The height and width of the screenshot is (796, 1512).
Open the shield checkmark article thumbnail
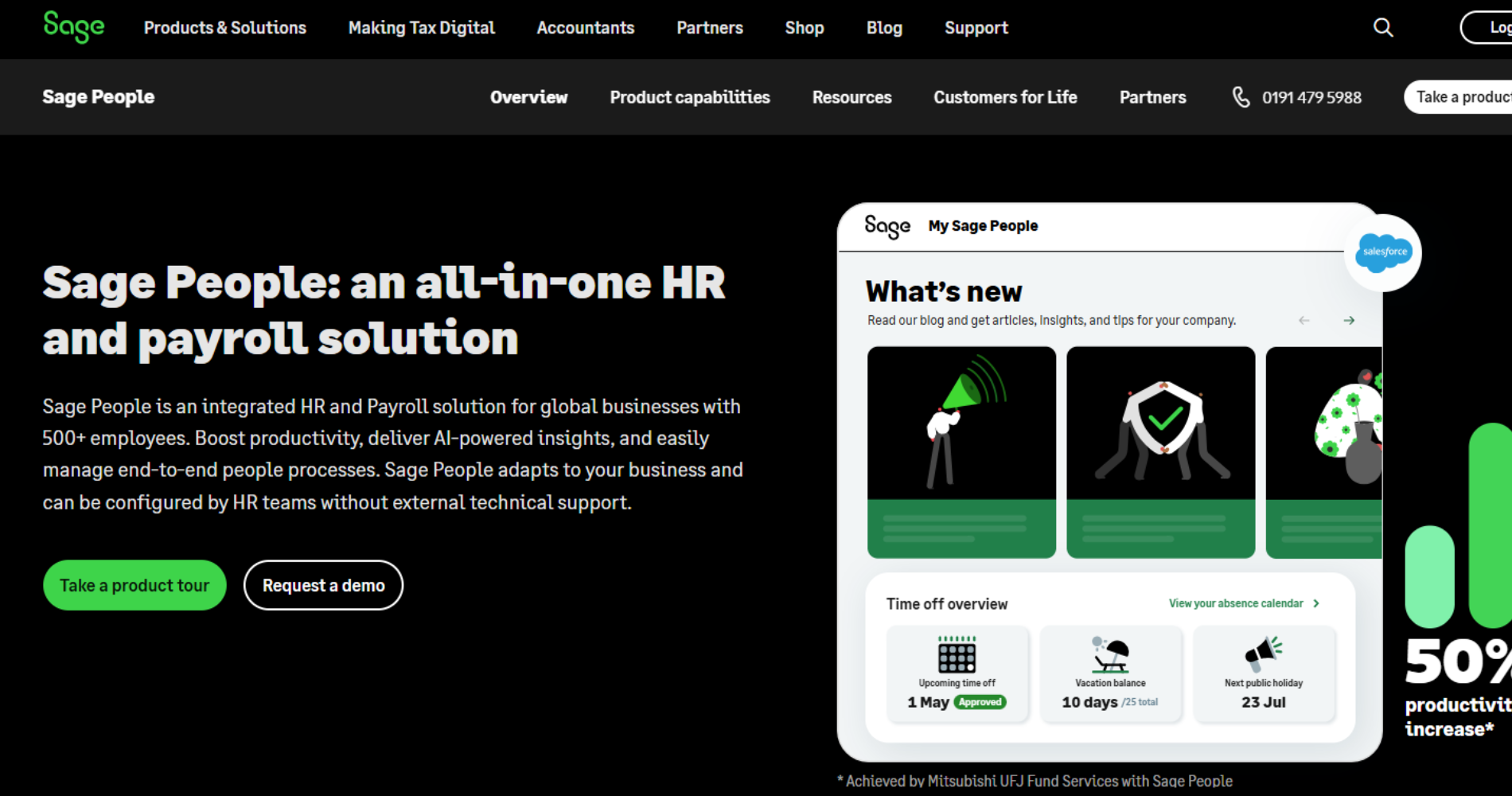[x=1160, y=452]
